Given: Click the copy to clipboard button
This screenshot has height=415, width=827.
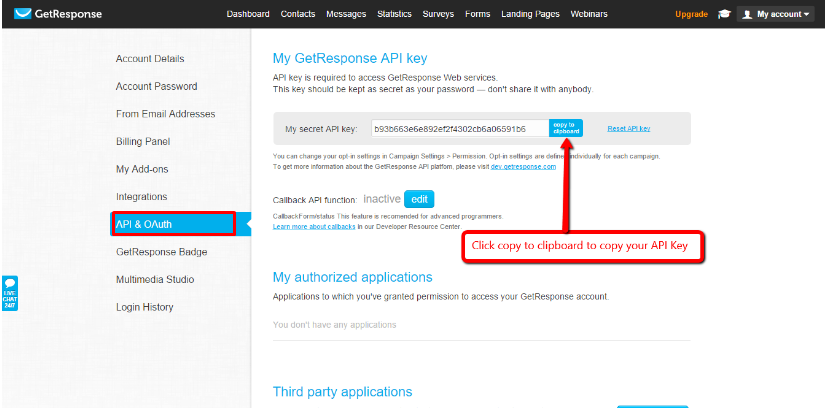Looking at the screenshot, I should [565, 128].
